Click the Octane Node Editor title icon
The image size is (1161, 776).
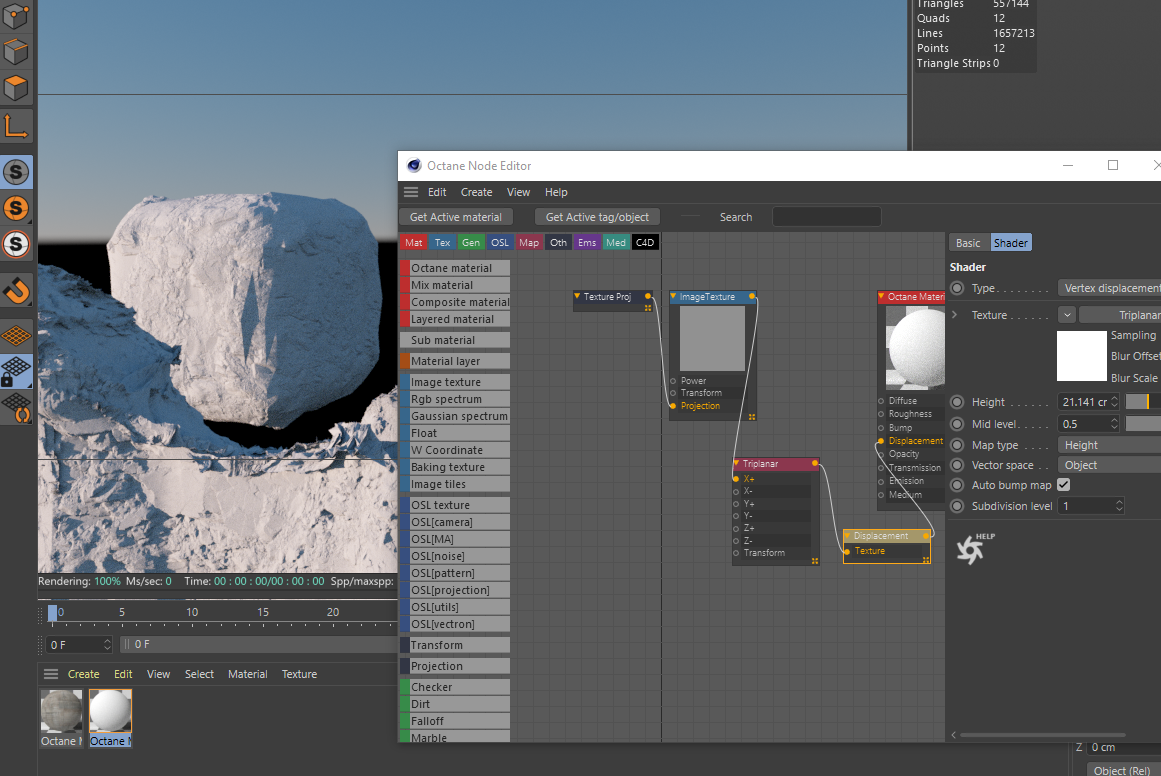point(414,166)
